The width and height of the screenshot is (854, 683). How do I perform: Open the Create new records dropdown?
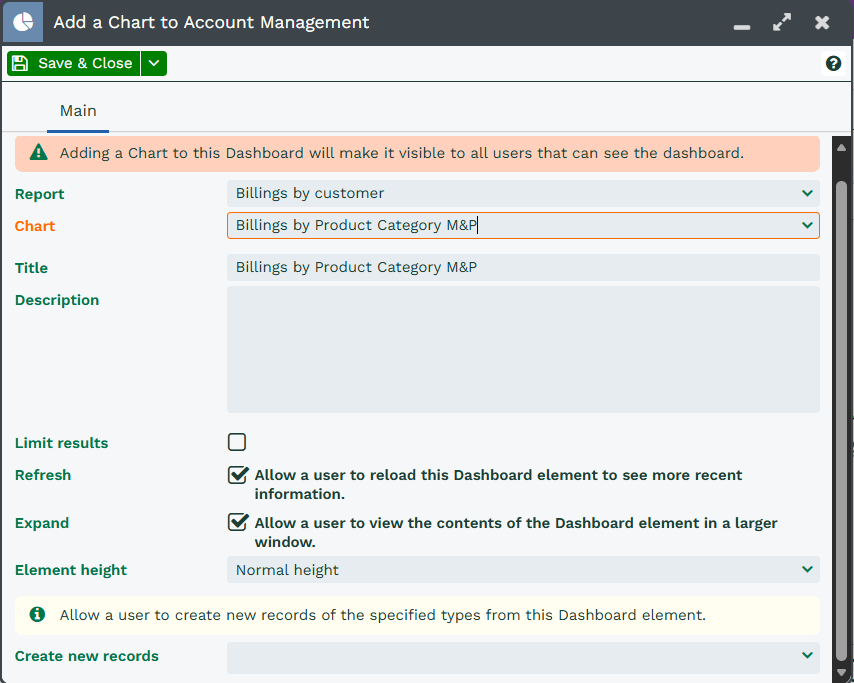point(522,656)
